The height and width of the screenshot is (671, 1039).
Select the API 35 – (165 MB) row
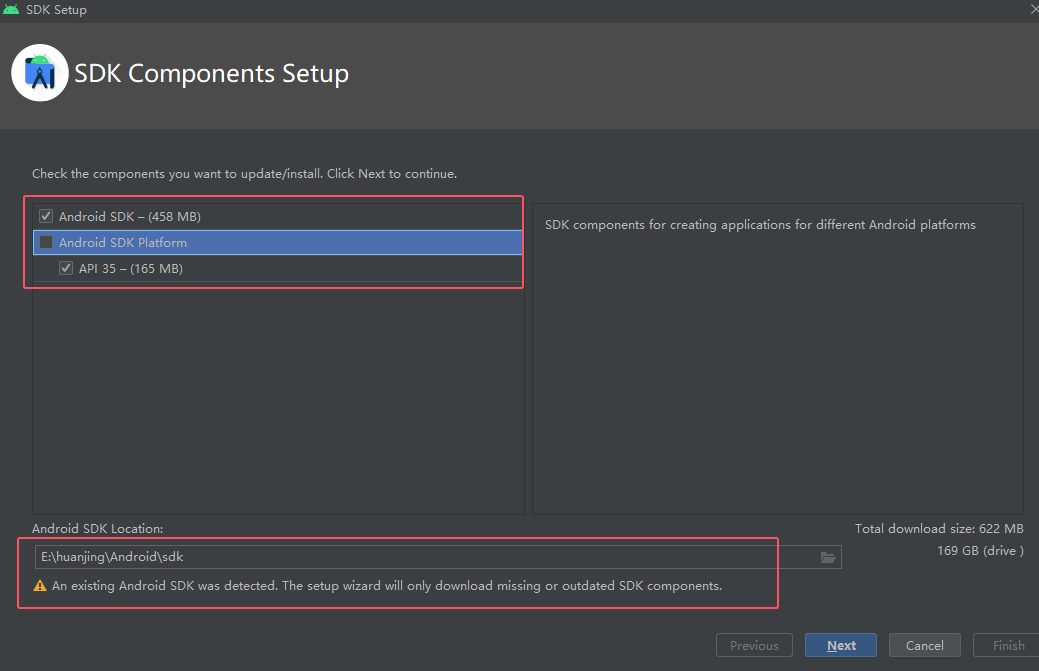click(278, 268)
